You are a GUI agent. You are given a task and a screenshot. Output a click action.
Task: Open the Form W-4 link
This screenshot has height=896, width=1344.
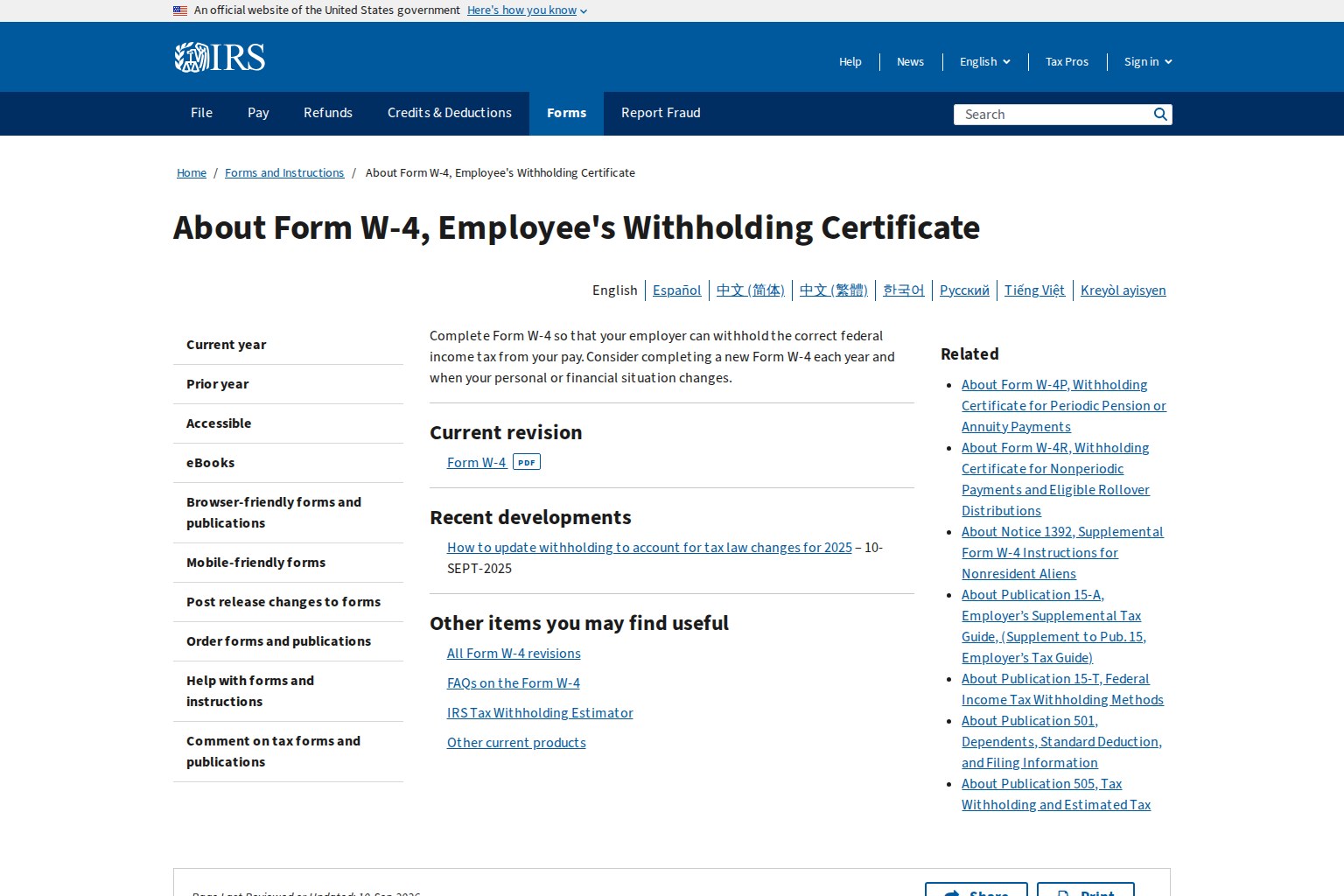click(476, 463)
